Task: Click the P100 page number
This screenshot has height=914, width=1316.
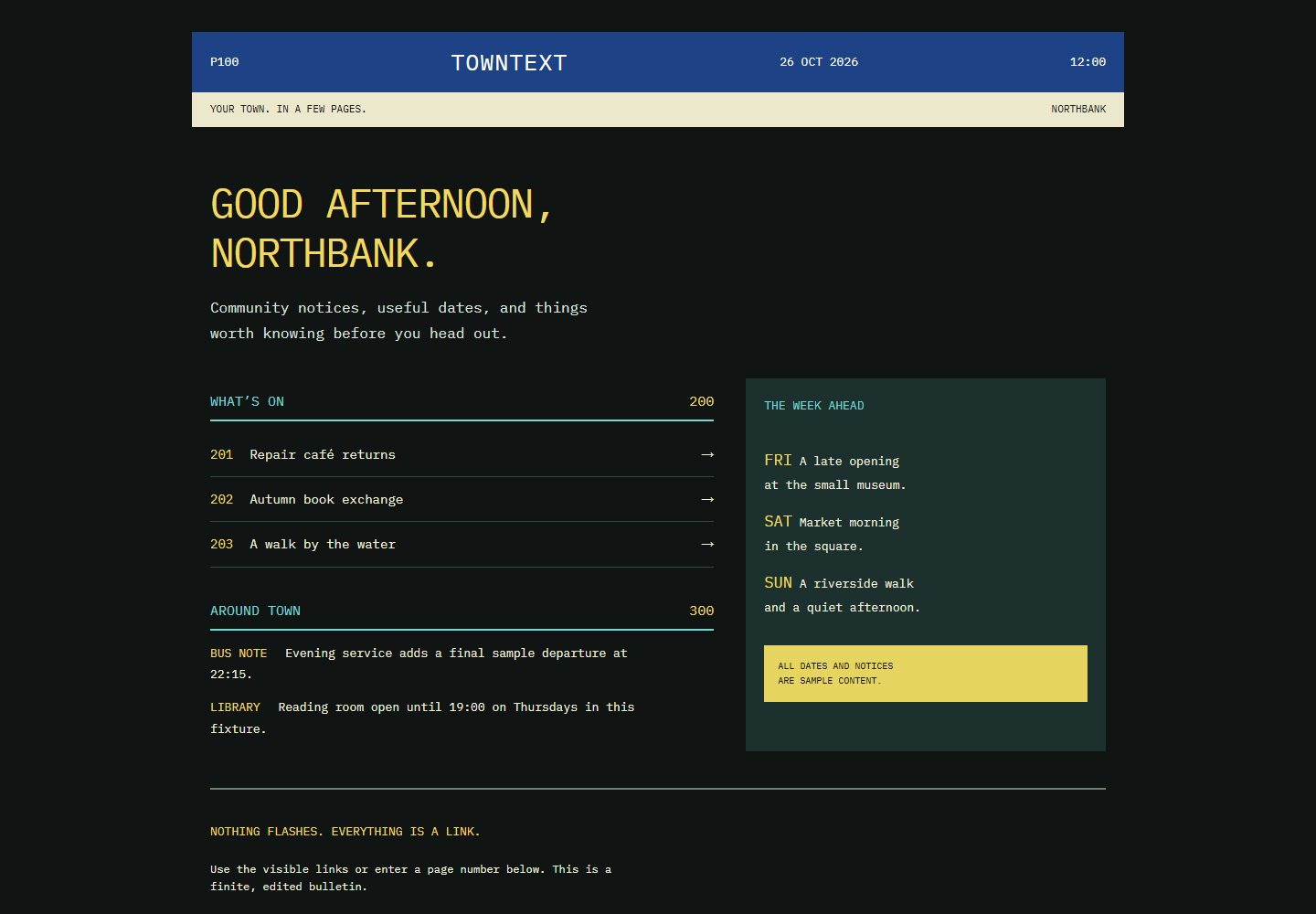Action: [x=224, y=62]
